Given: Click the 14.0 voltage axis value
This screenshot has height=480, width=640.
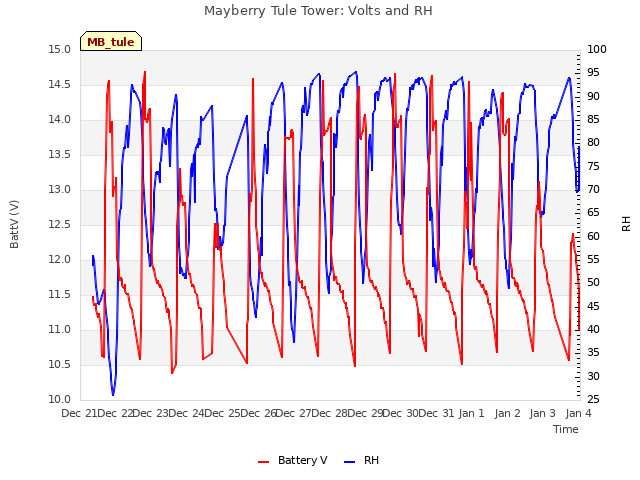Looking at the screenshot, I should coord(60,120).
